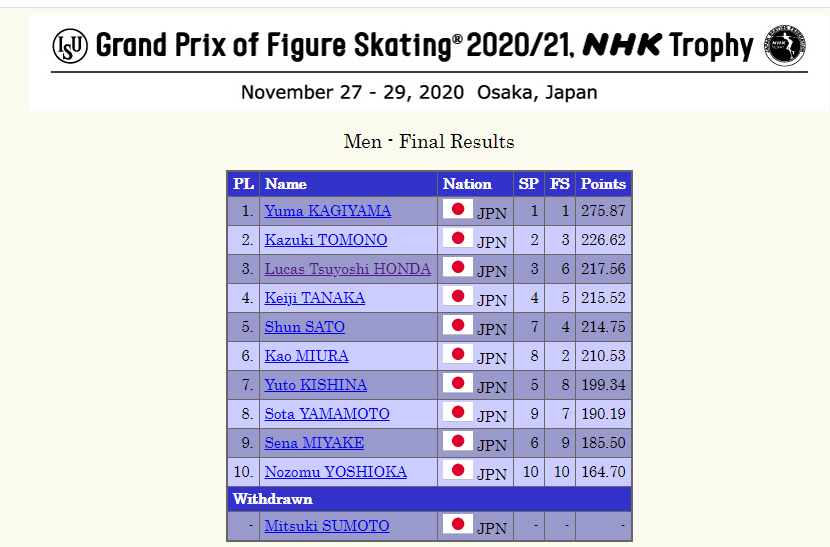This screenshot has width=830, height=547.
Task: Visit Yuto KISHINA's profile link
Action: pos(315,385)
